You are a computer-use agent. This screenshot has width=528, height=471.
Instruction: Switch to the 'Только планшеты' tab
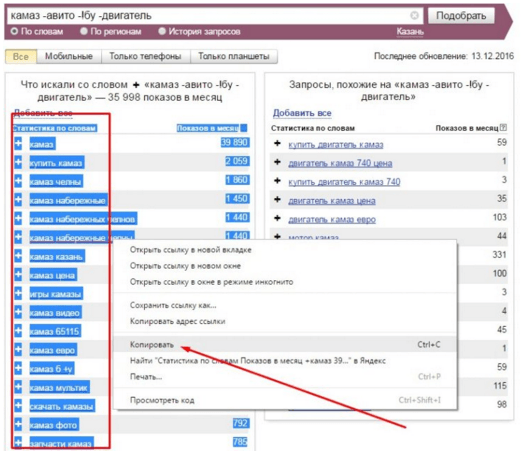(x=234, y=56)
